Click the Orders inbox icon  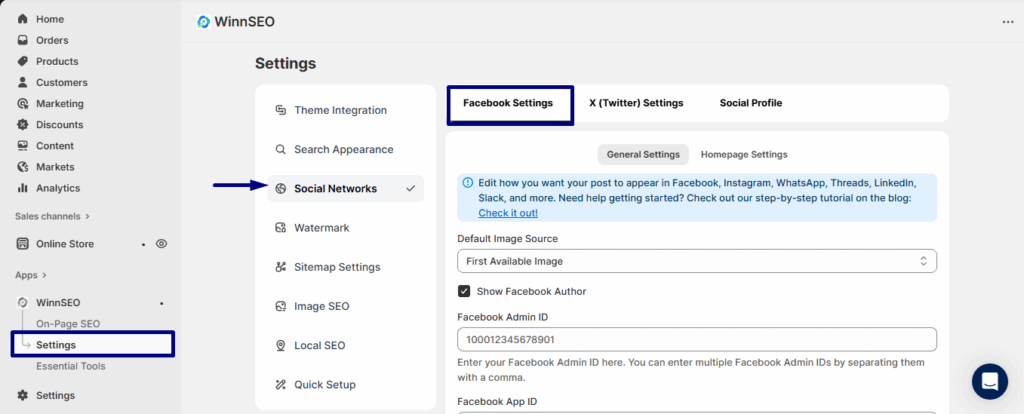pyautogui.click(x=23, y=40)
